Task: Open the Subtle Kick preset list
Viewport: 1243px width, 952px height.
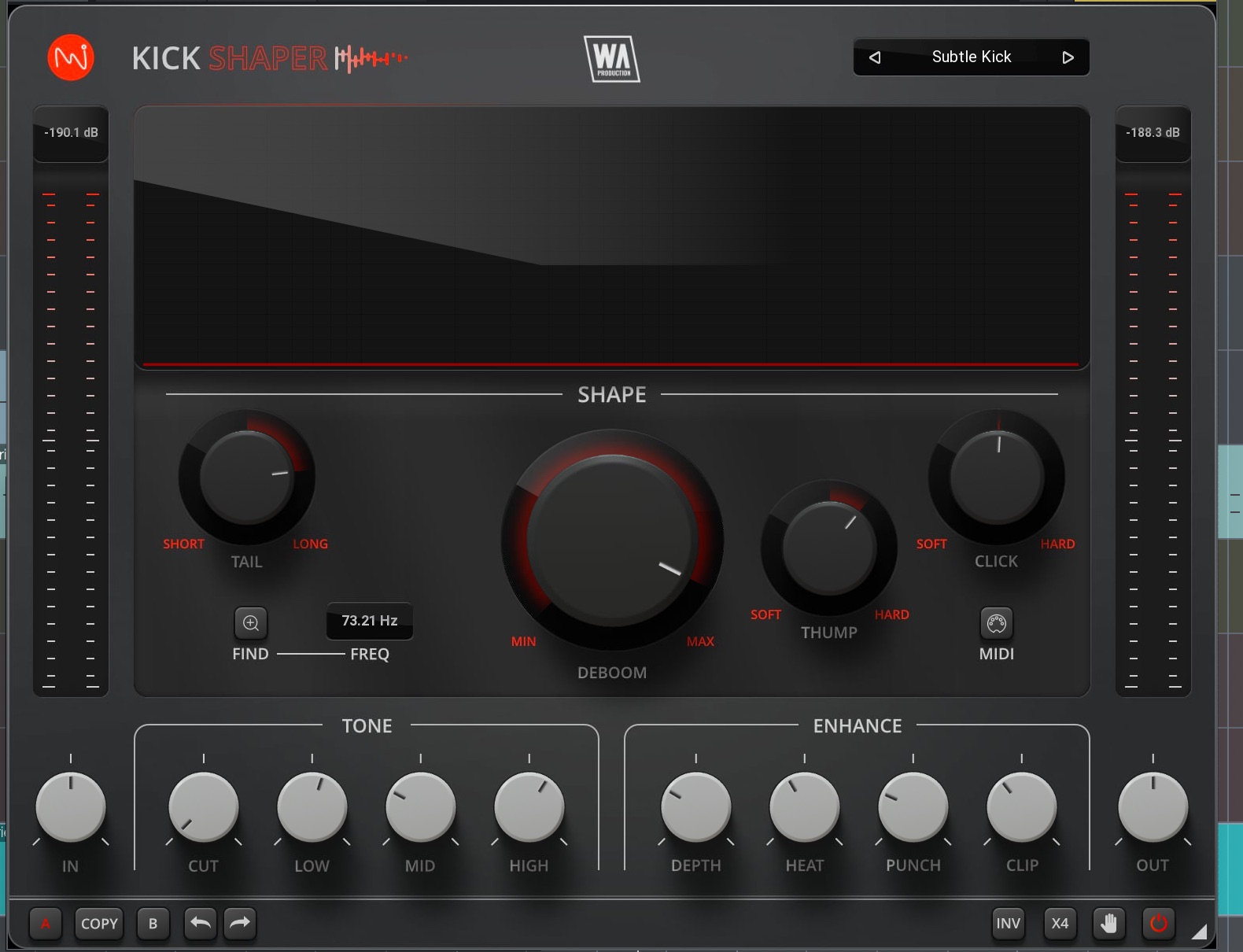Action: [971, 57]
